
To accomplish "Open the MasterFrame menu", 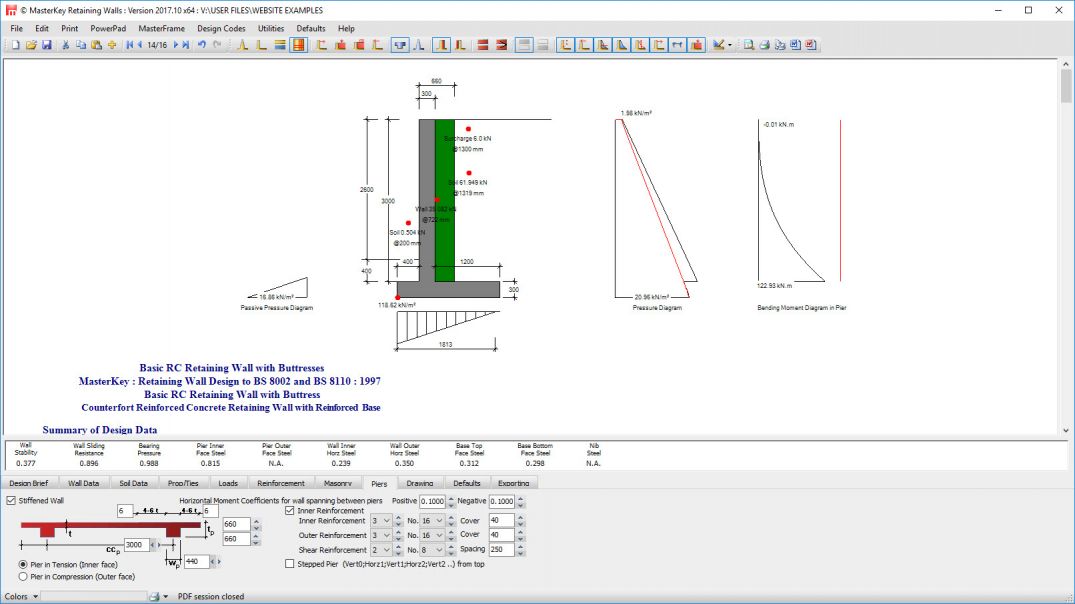I will pos(161,29).
